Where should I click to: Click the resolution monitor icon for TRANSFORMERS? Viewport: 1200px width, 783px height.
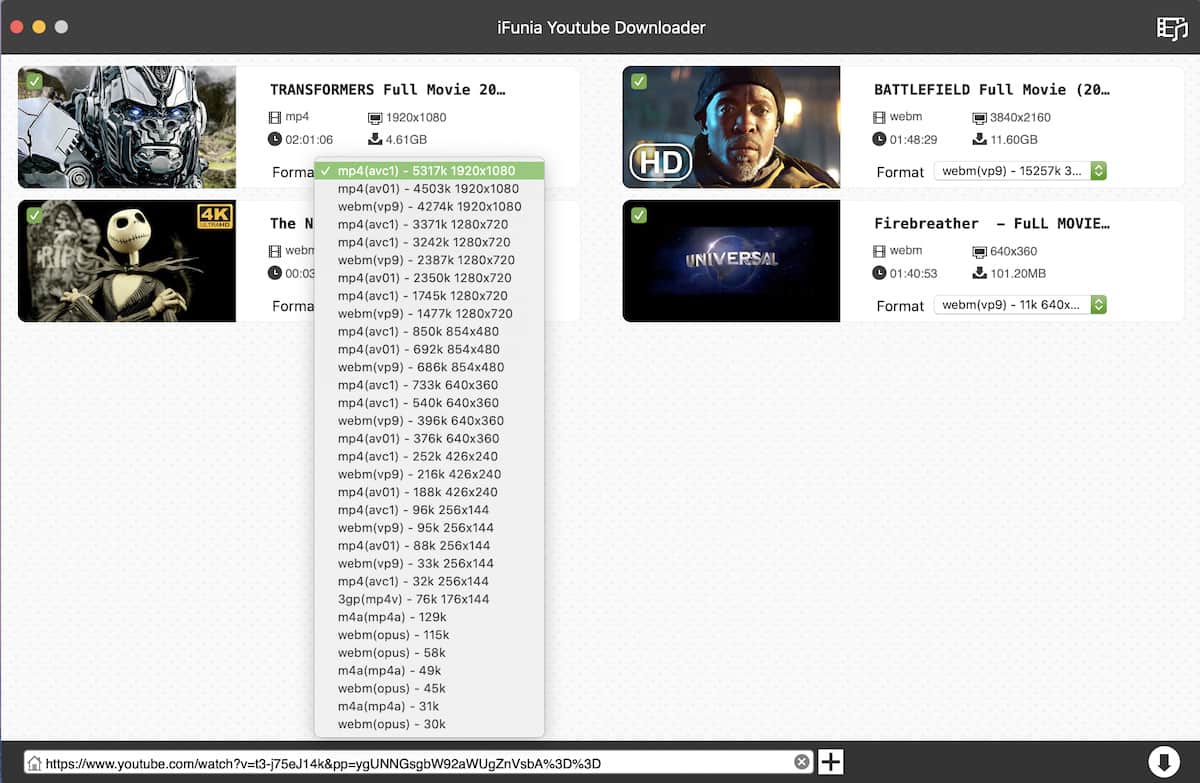(x=376, y=117)
